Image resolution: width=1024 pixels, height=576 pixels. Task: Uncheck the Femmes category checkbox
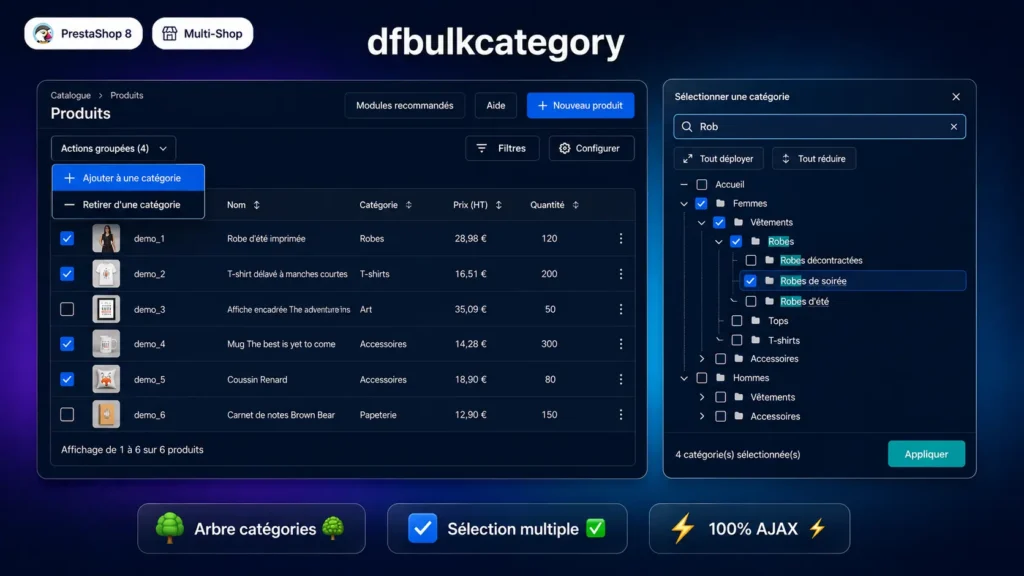click(x=701, y=203)
